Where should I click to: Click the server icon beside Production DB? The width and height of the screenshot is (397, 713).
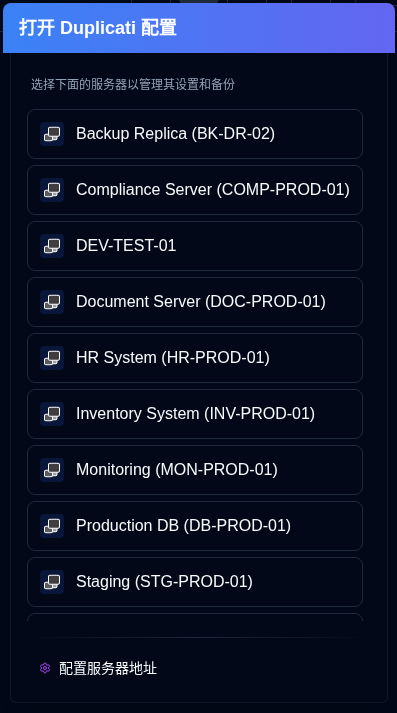click(x=52, y=525)
